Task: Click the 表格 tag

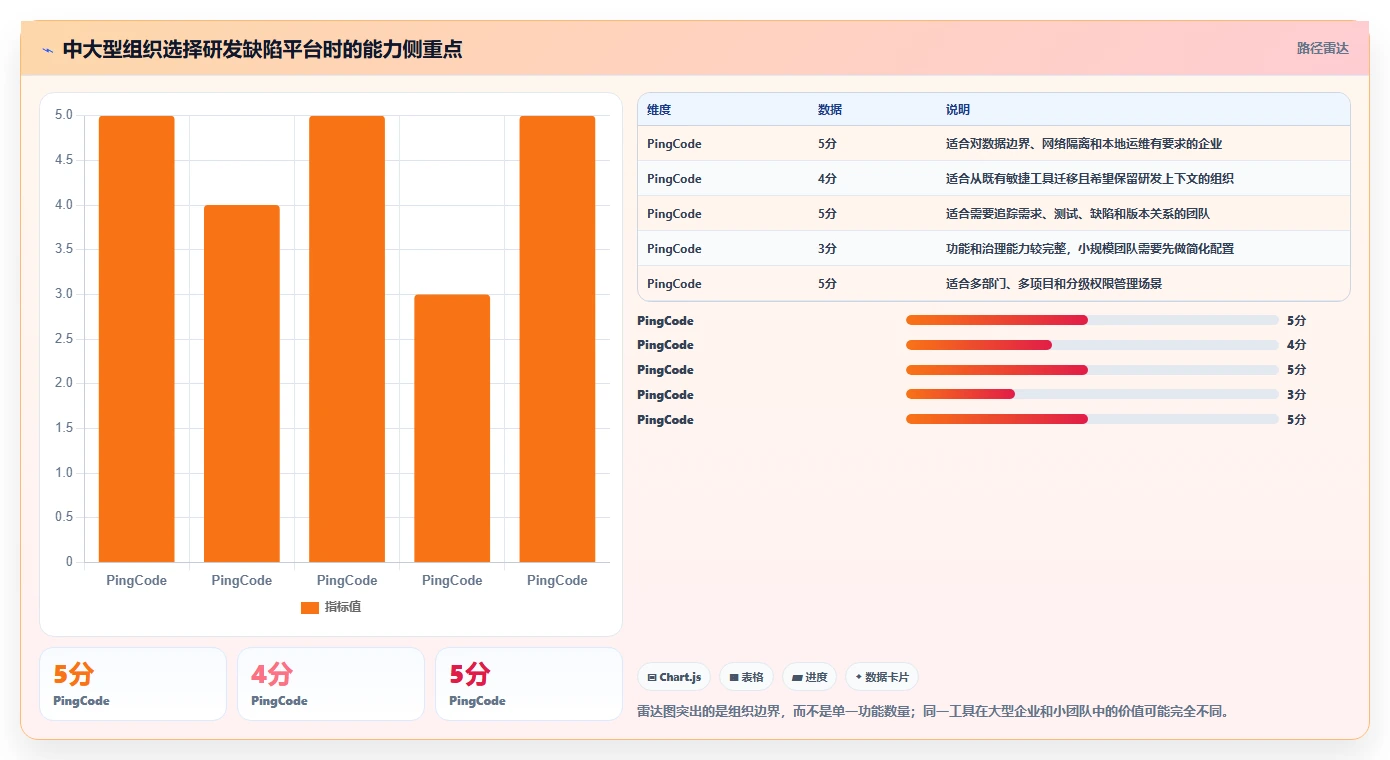Action: click(x=746, y=677)
